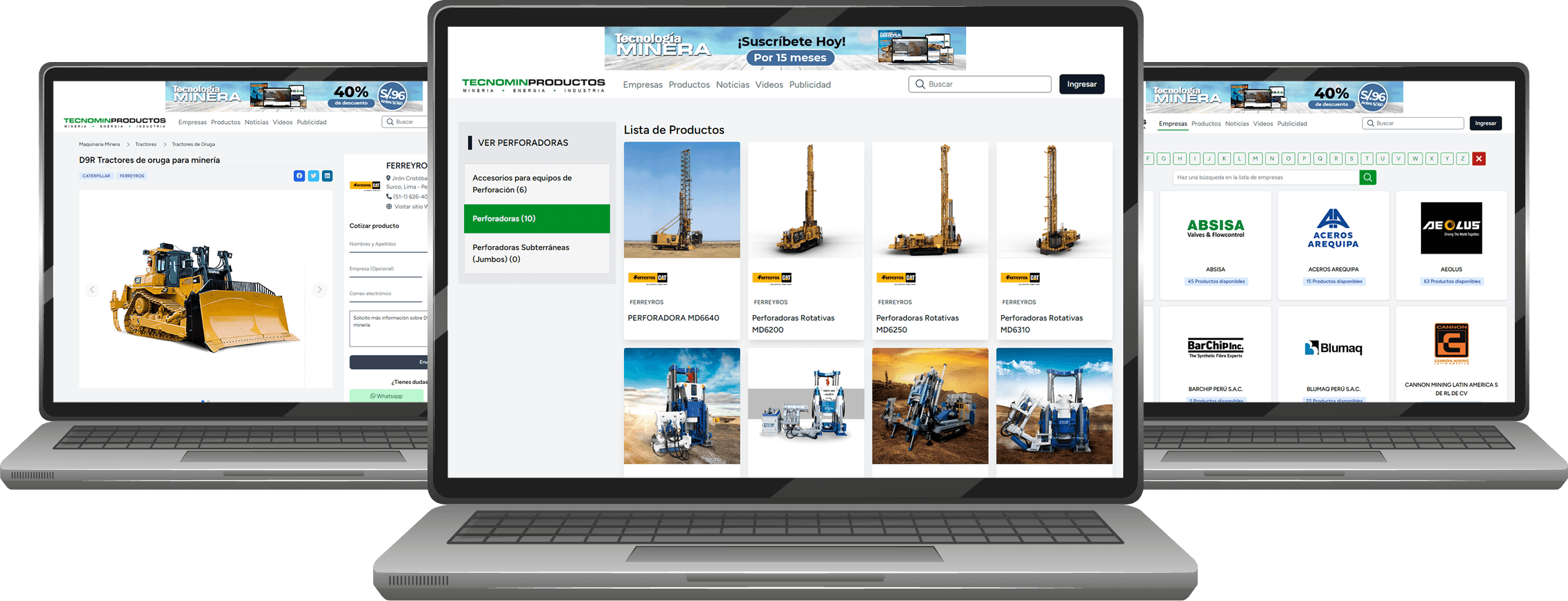This screenshot has height=601, width=1568.
Task: Open Empresas tab on right laptop
Action: point(1173,124)
